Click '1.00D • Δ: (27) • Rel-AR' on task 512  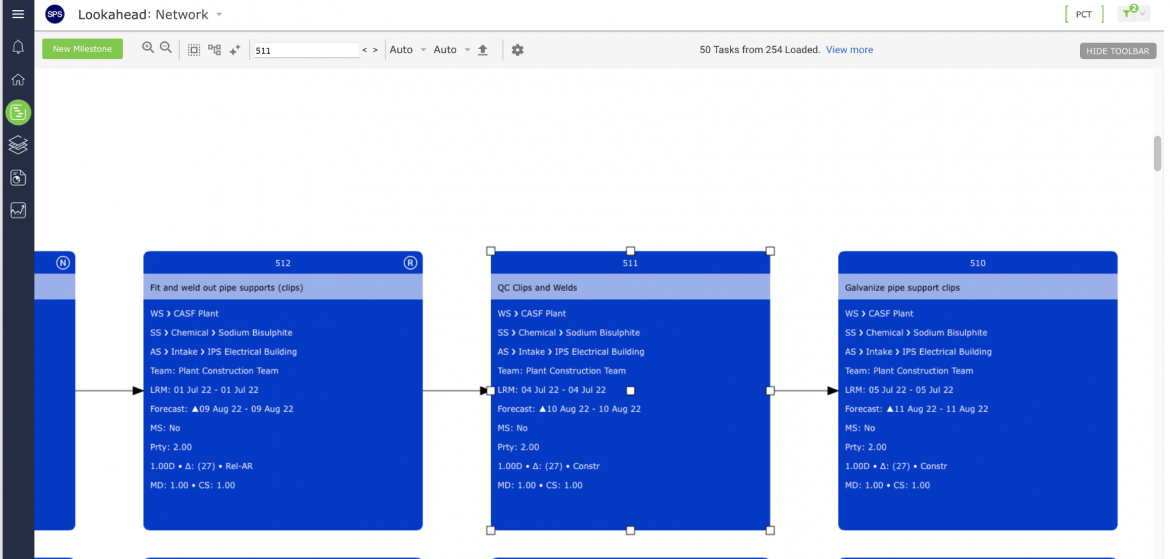[x=201, y=466]
